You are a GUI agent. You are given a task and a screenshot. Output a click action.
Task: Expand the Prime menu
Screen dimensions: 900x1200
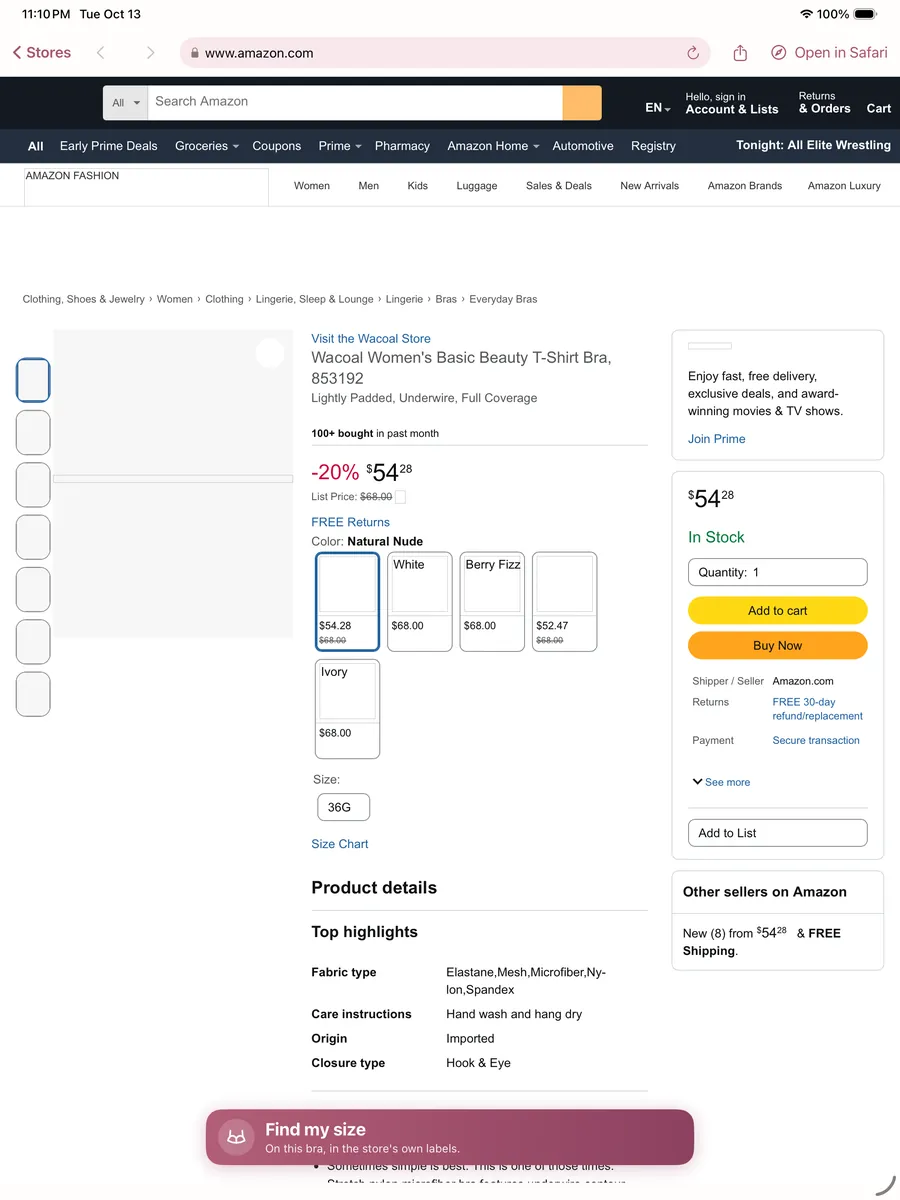[x=340, y=146]
